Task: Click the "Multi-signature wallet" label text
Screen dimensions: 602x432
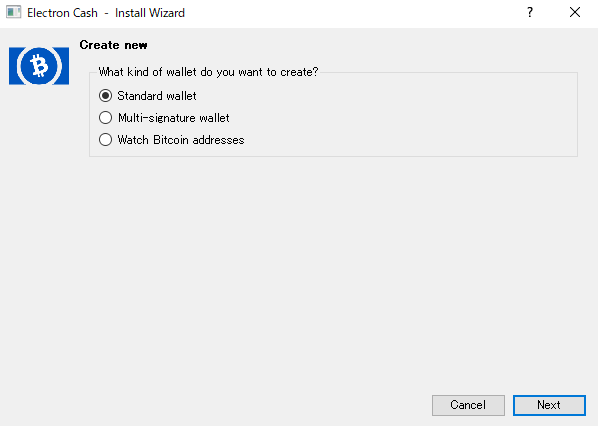Action: pyautogui.click(x=174, y=118)
